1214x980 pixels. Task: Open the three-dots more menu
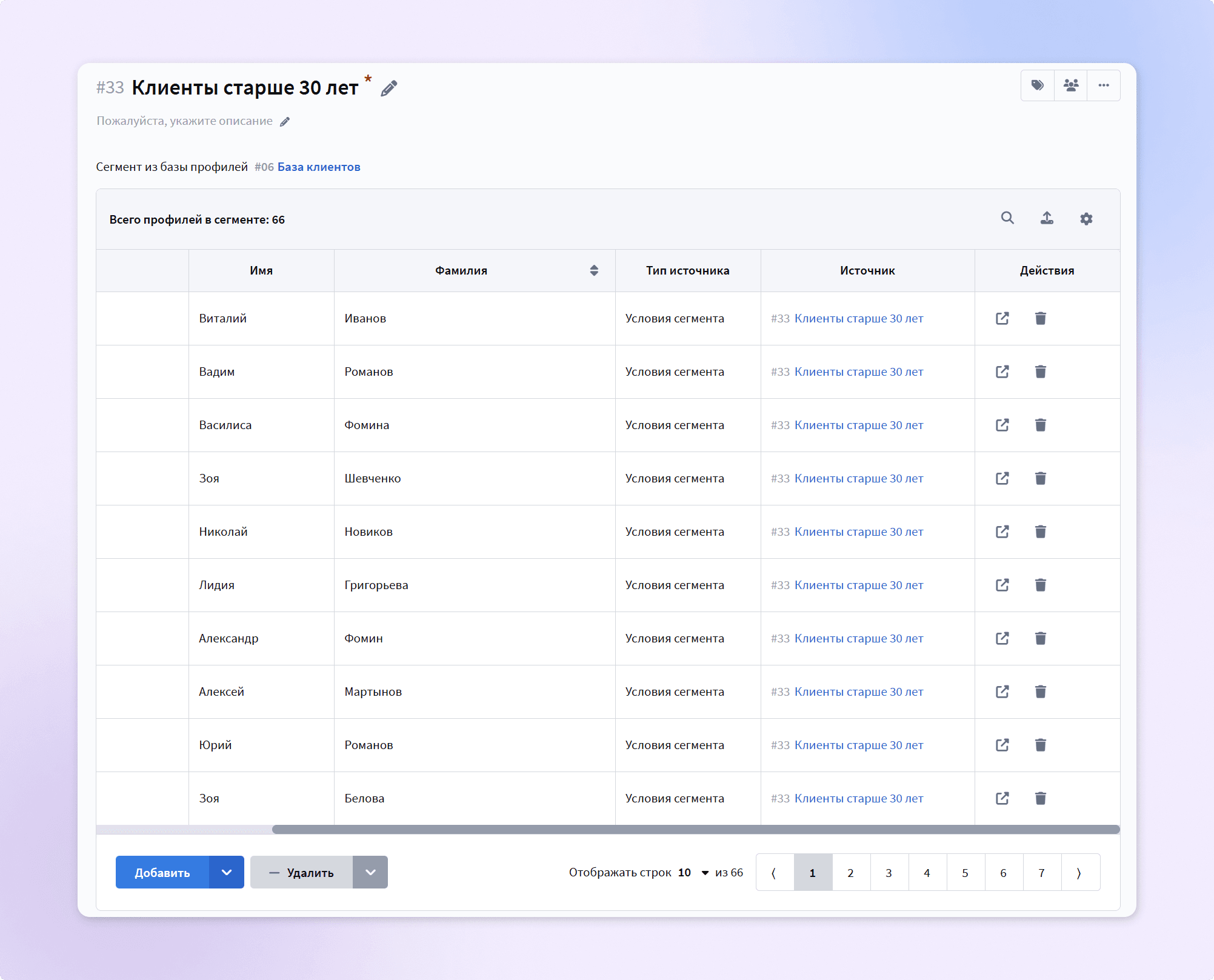click(x=1104, y=85)
